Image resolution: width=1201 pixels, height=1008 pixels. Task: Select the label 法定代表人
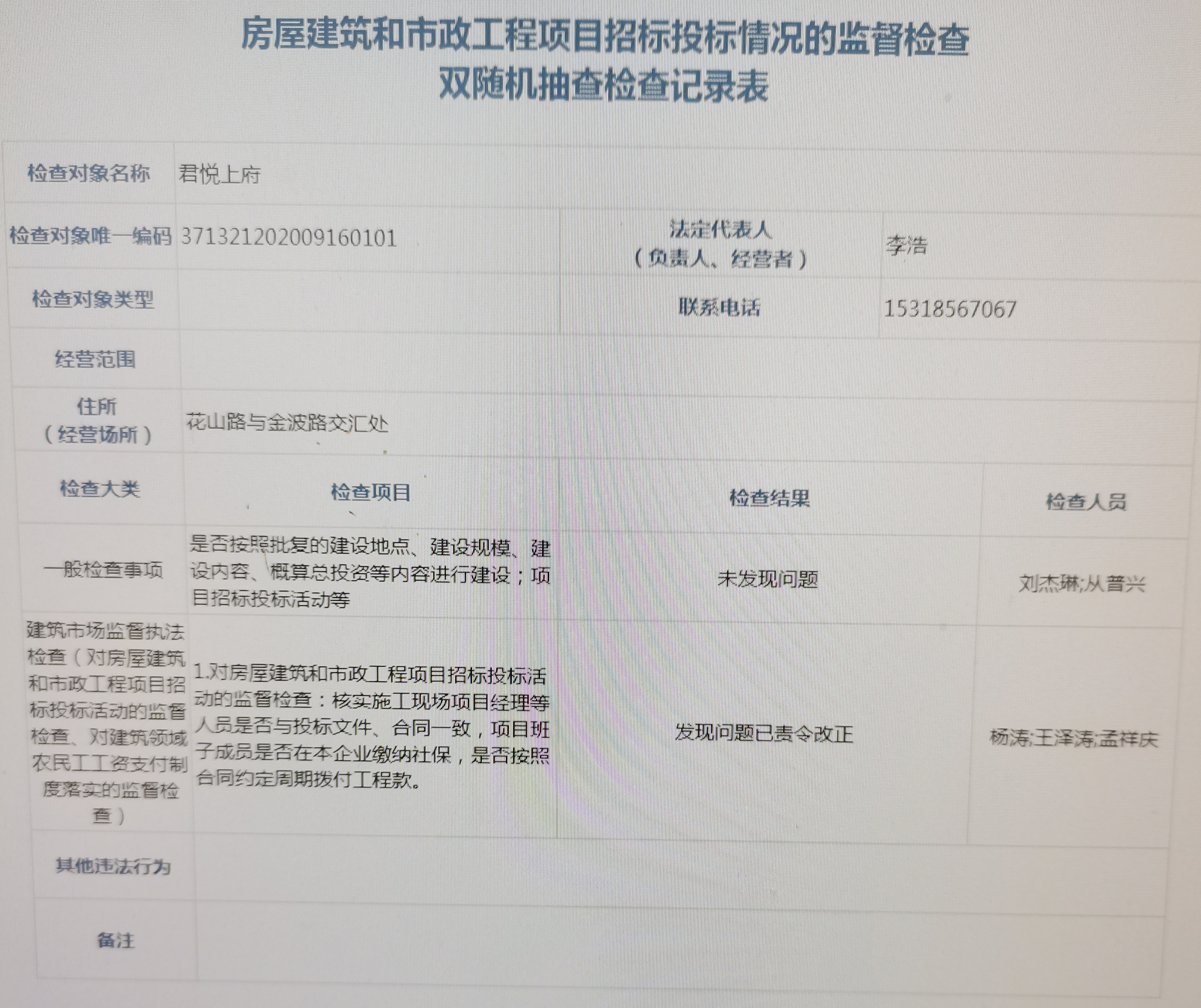[721, 230]
